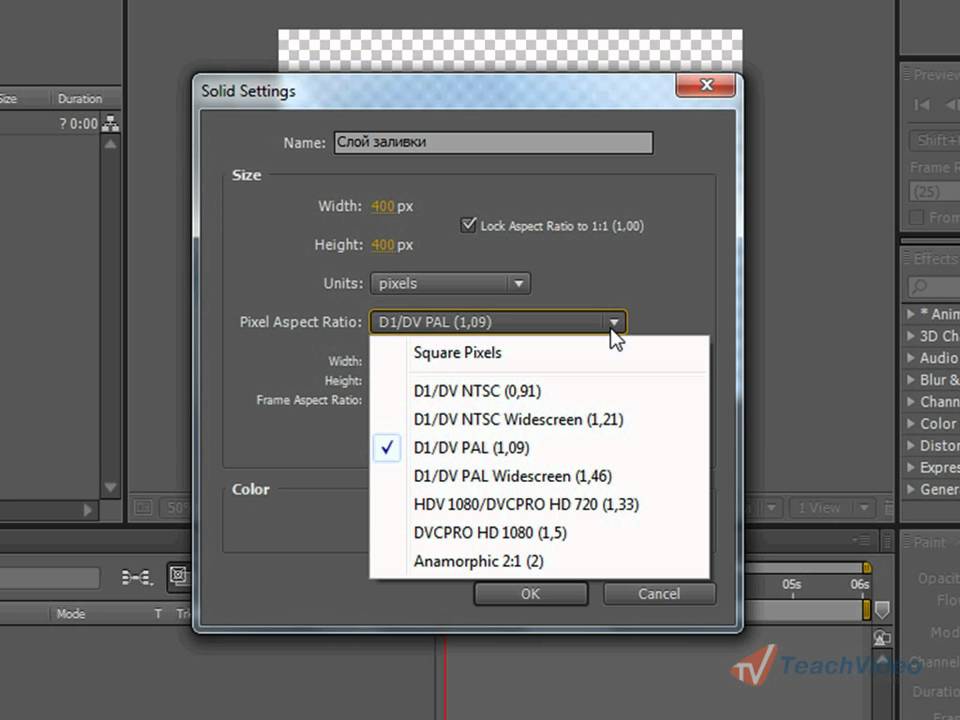The height and width of the screenshot is (720, 960).
Task: Click the project flowchart icon near 0:00
Action: [111, 124]
